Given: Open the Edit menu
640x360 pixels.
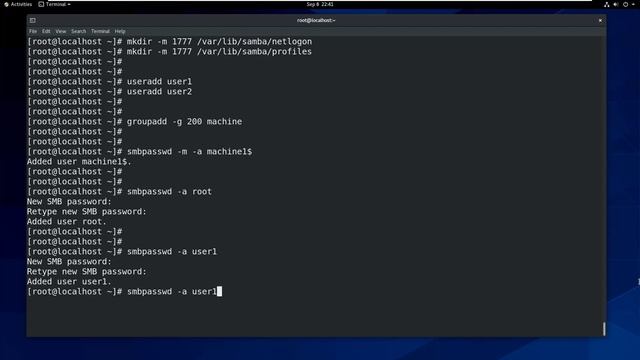Looking at the screenshot, I should (x=46, y=31).
